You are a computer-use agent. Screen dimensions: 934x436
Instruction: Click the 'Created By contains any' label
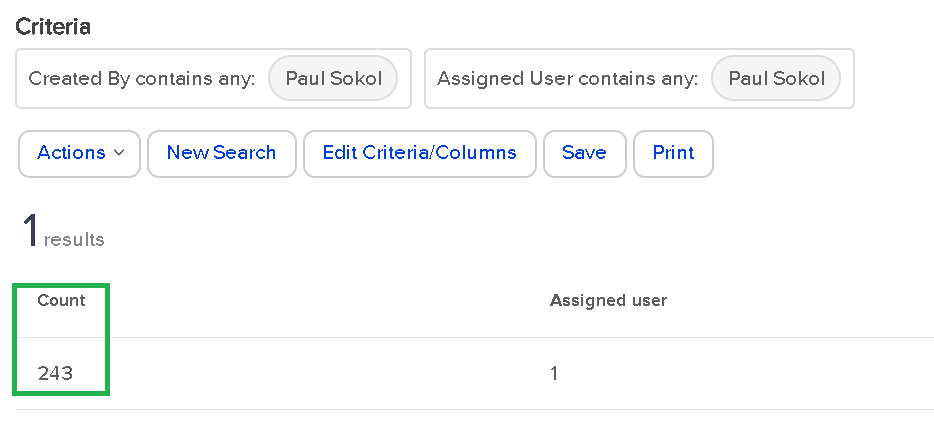[142, 78]
